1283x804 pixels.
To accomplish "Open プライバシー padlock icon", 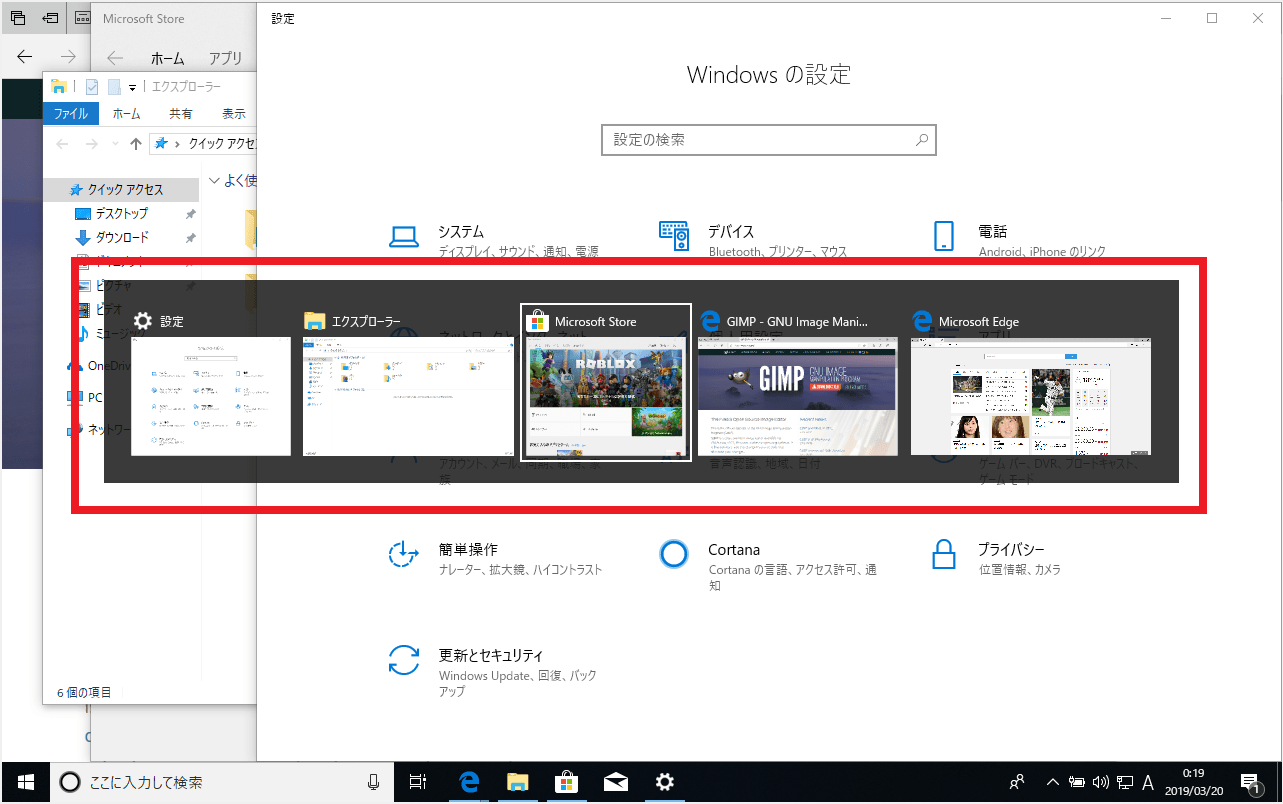I will [x=943, y=553].
